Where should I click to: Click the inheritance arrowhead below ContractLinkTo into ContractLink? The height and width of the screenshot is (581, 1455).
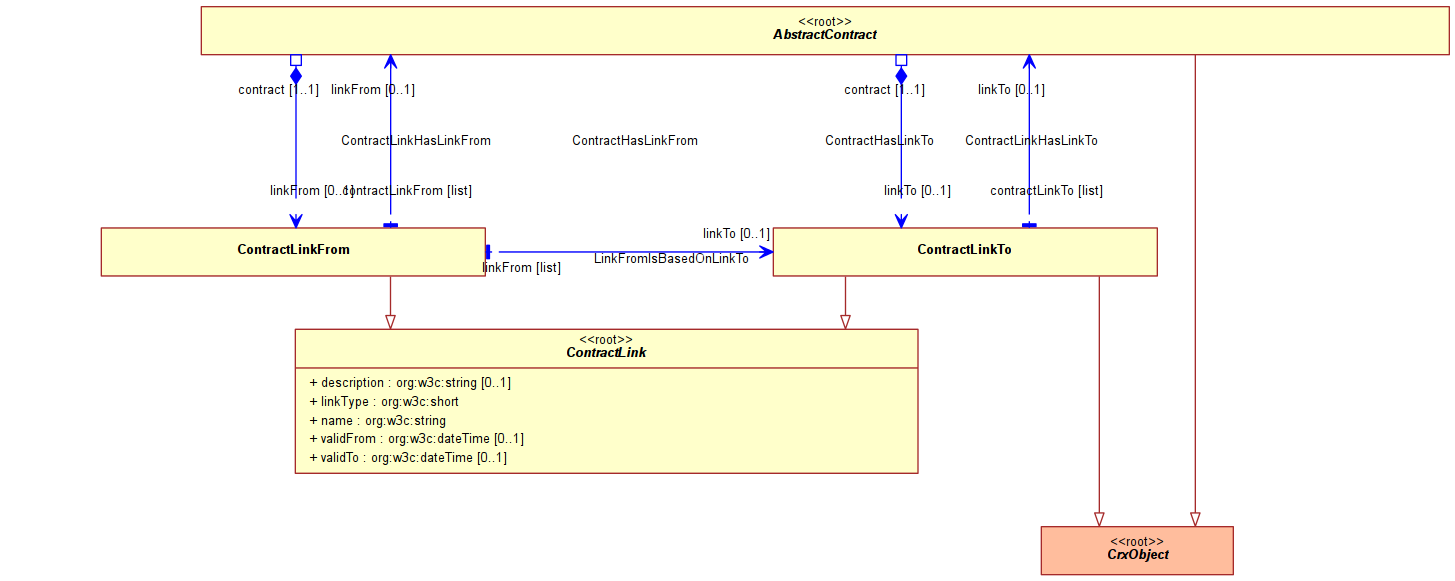(x=845, y=321)
